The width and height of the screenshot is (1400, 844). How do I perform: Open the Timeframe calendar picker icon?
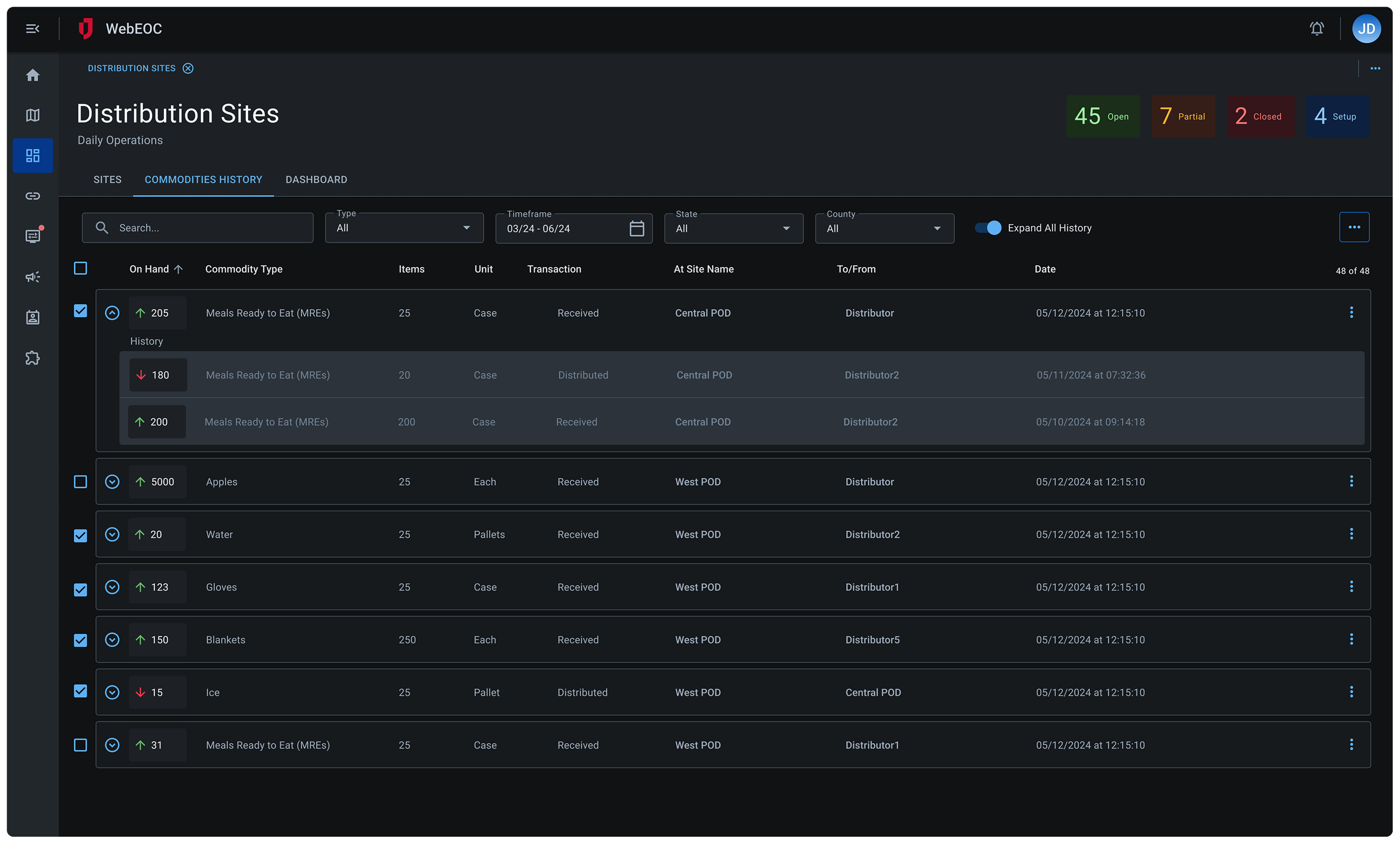636,228
